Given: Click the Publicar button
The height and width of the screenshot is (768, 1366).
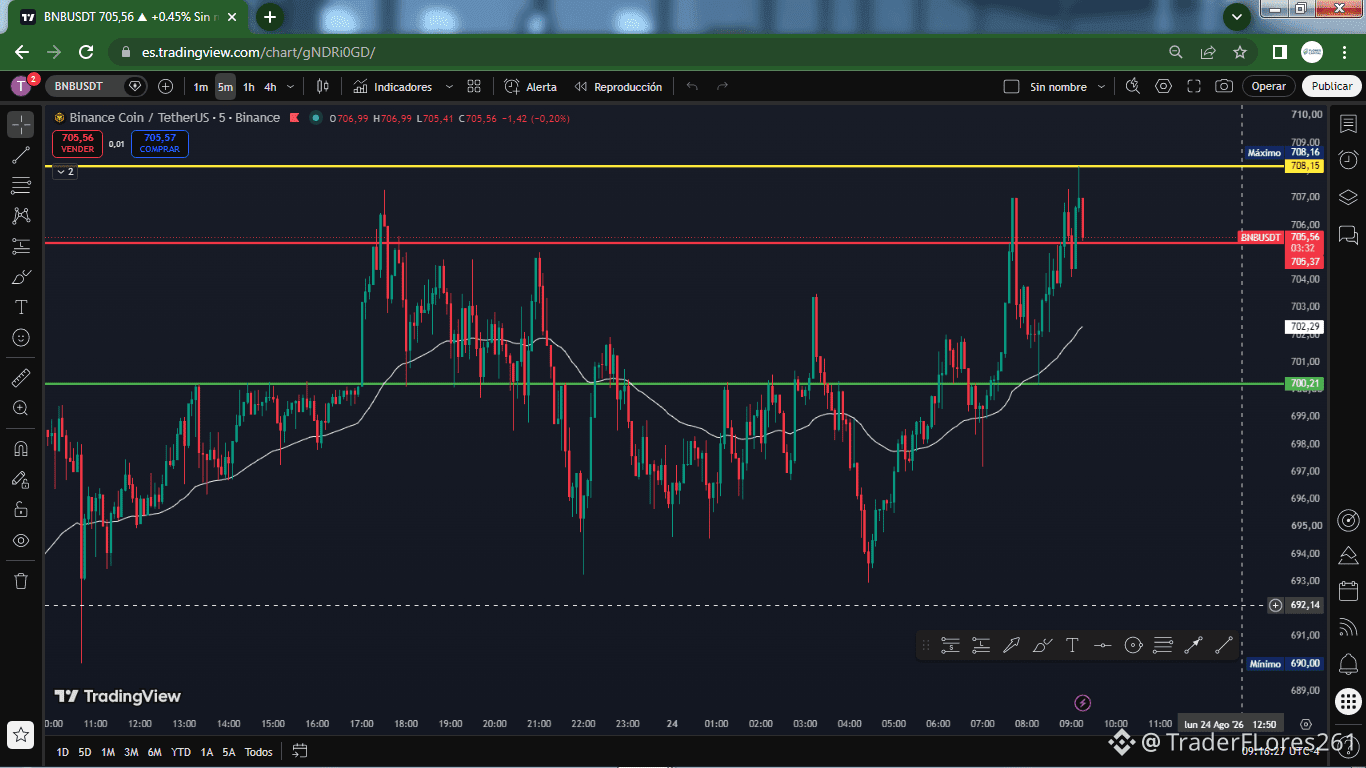Looking at the screenshot, I should 1332,87.
